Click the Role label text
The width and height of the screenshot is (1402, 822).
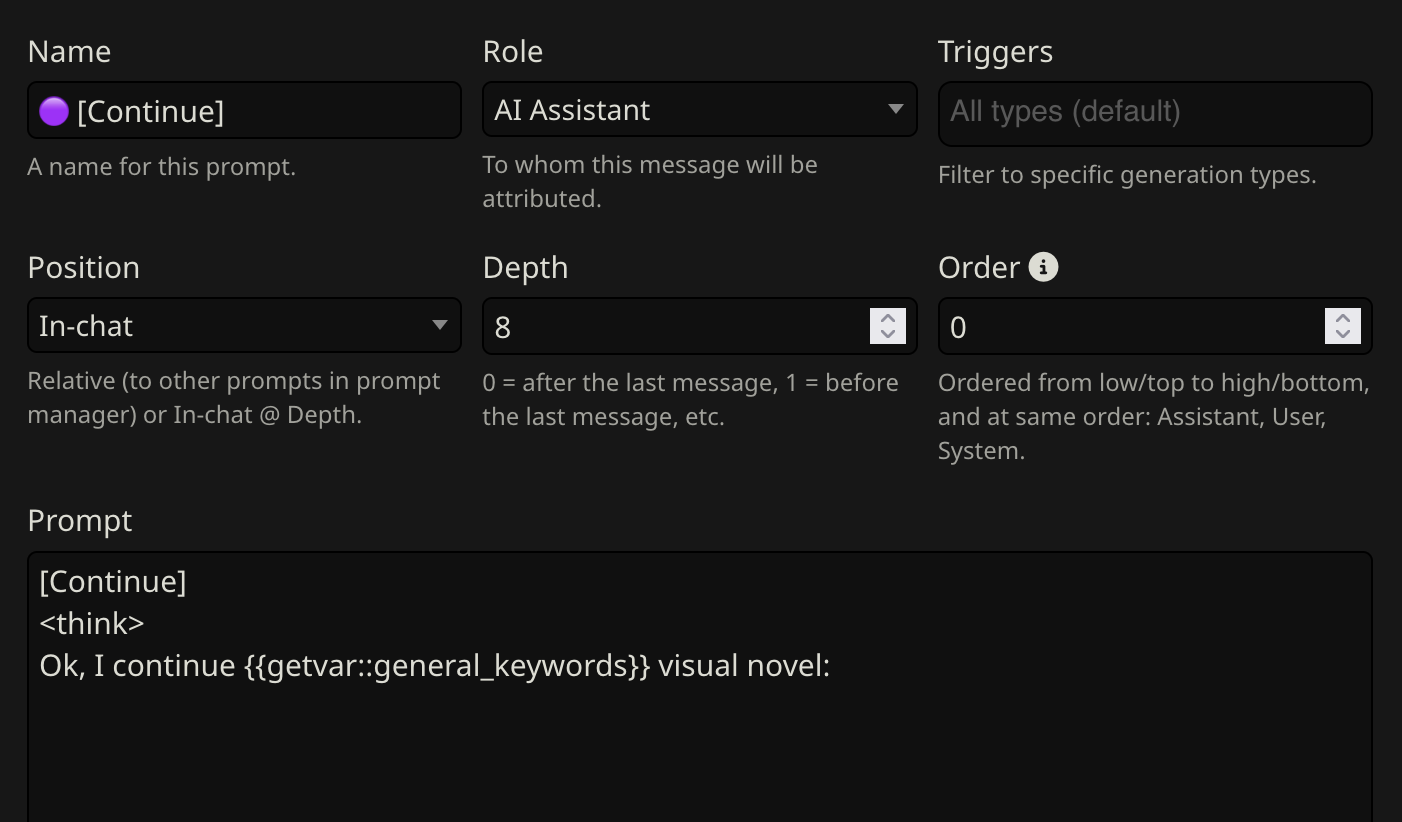tap(512, 52)
